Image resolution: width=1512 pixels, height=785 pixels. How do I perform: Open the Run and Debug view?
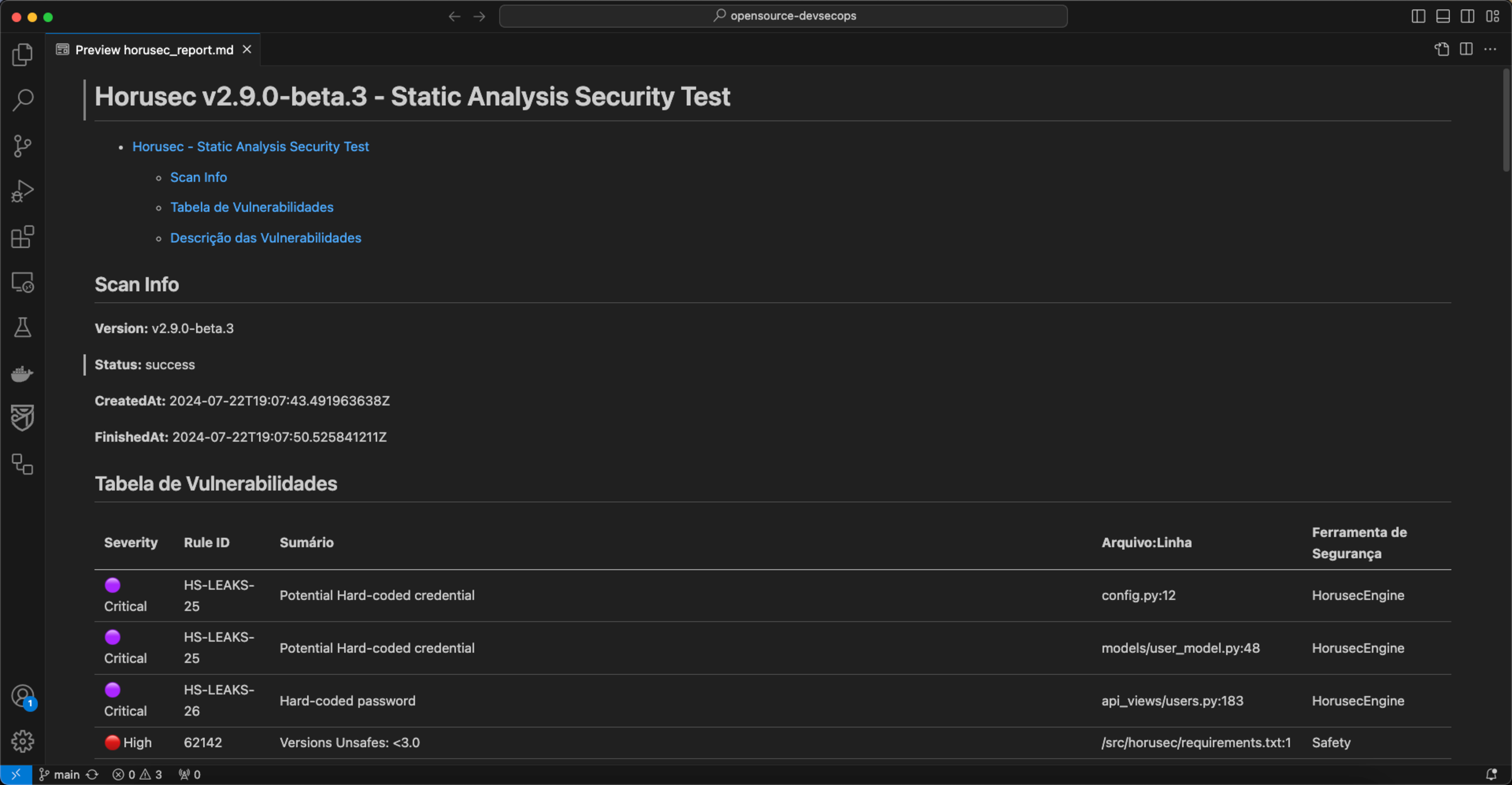[22, 191]
